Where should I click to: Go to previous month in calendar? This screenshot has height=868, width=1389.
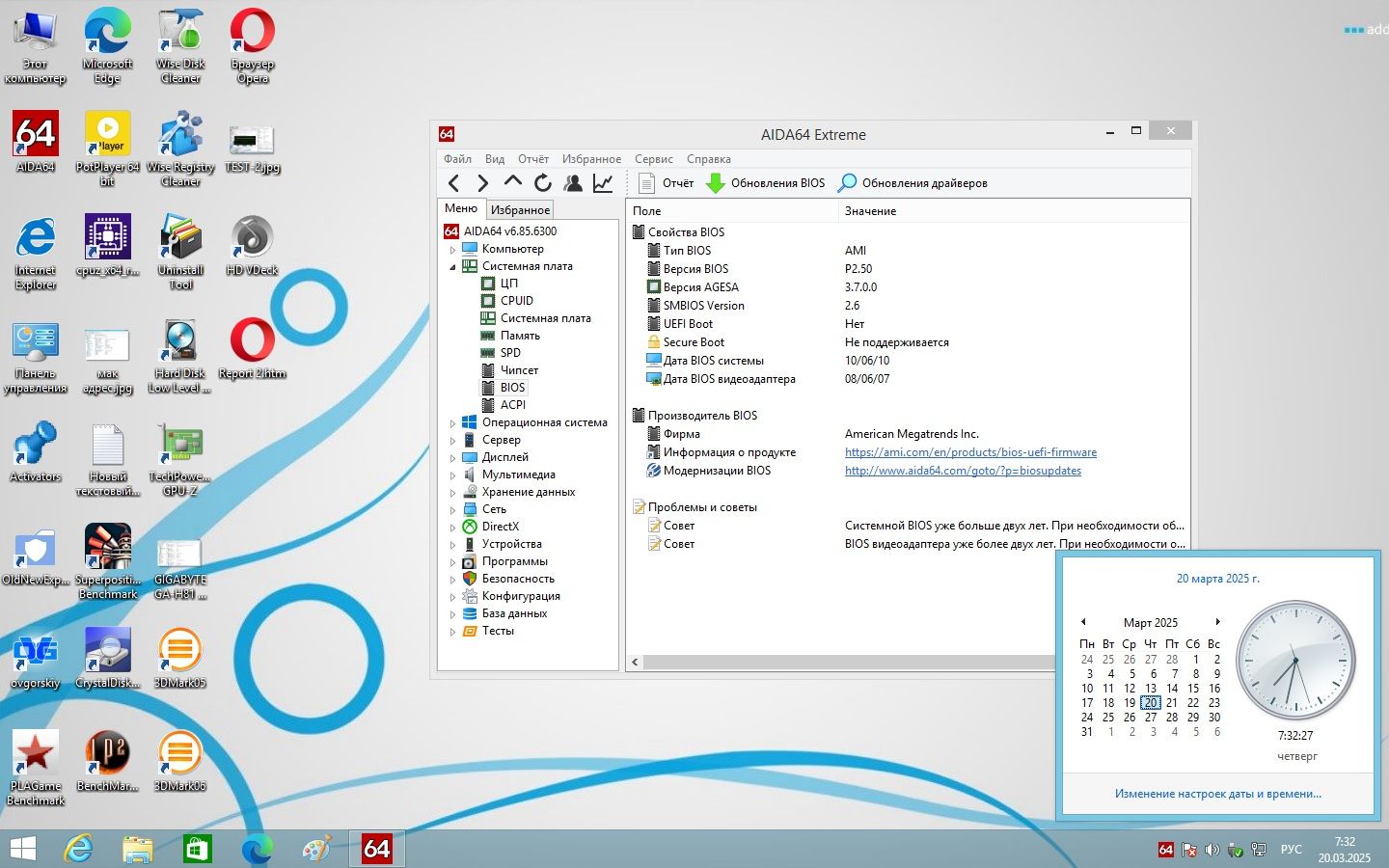coord(1083,622)
